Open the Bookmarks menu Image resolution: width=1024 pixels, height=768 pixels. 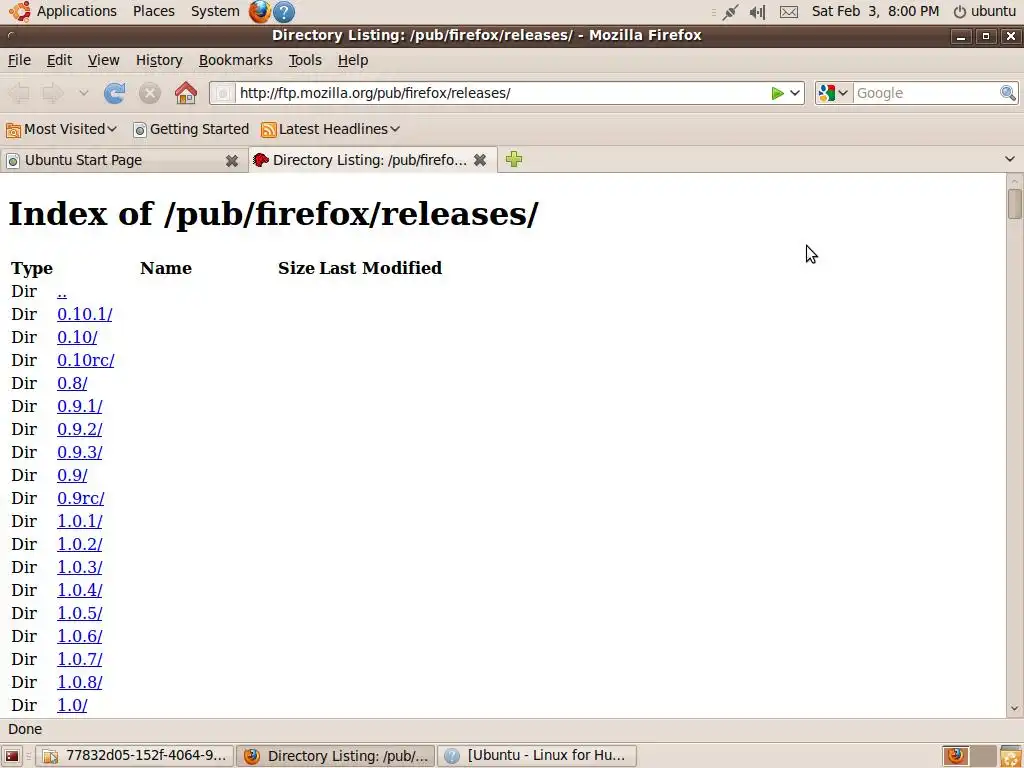pyautogui.click(x=235, y=60)
